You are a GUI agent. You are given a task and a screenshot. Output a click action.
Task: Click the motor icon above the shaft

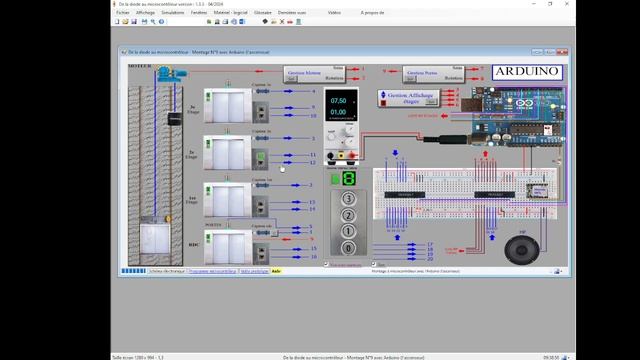(x=171, y=74)
